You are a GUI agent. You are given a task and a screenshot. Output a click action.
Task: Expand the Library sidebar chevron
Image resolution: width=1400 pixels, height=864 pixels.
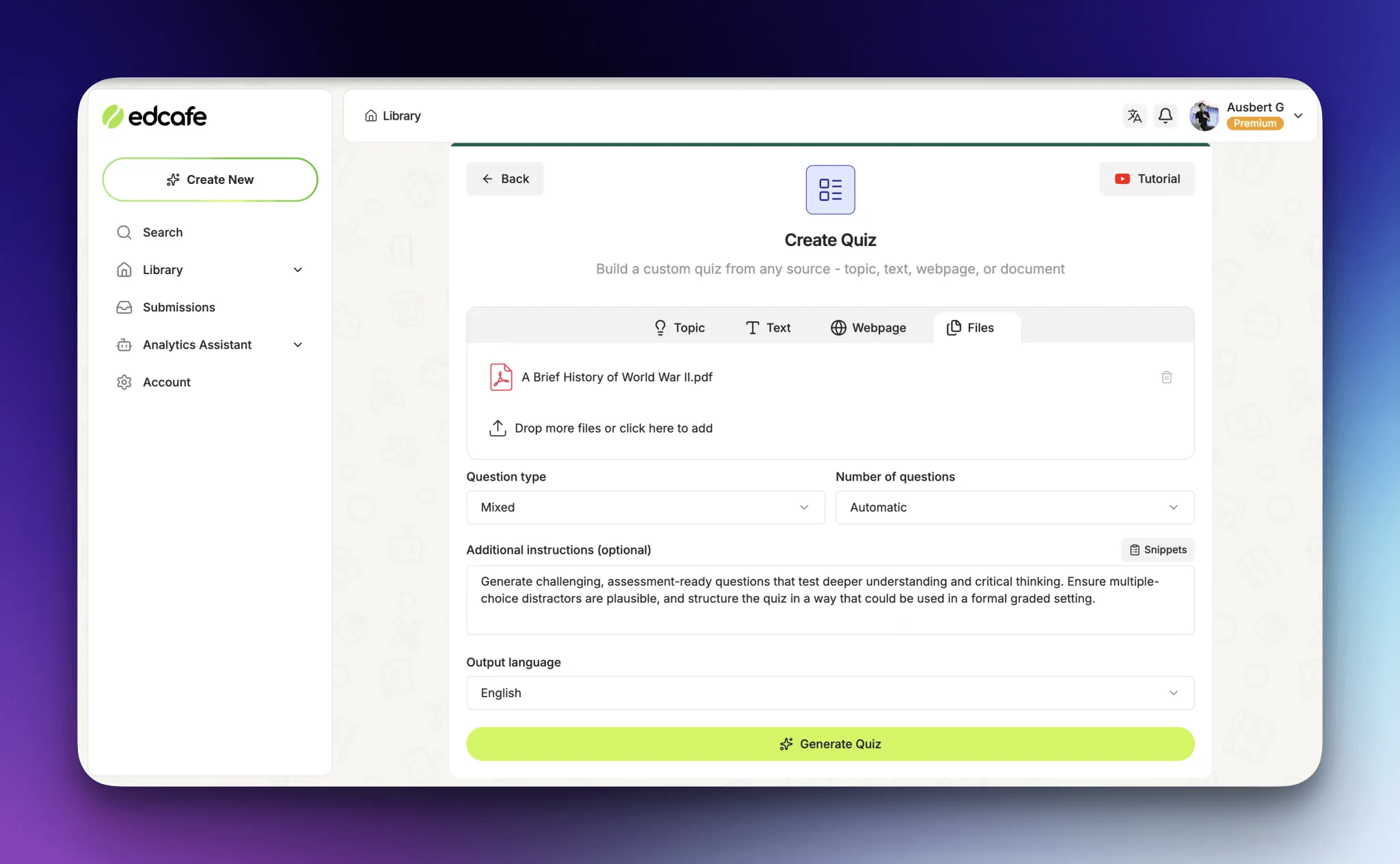pos(298,270)
